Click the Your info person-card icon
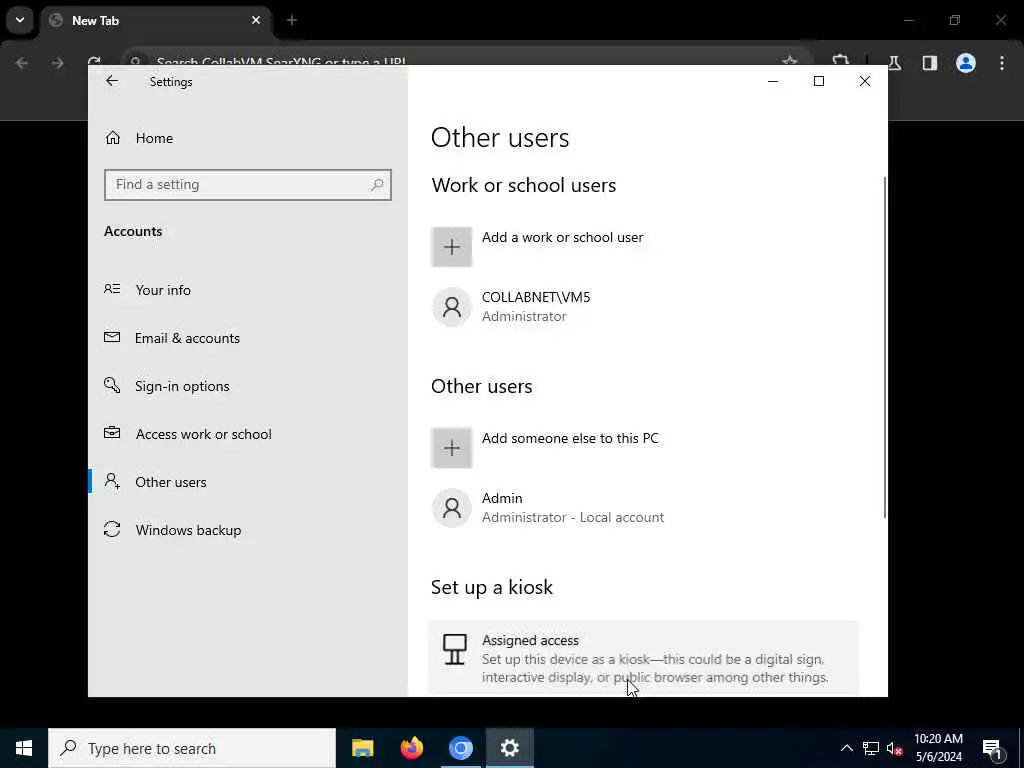The image size is (1024, 768). 112,289
